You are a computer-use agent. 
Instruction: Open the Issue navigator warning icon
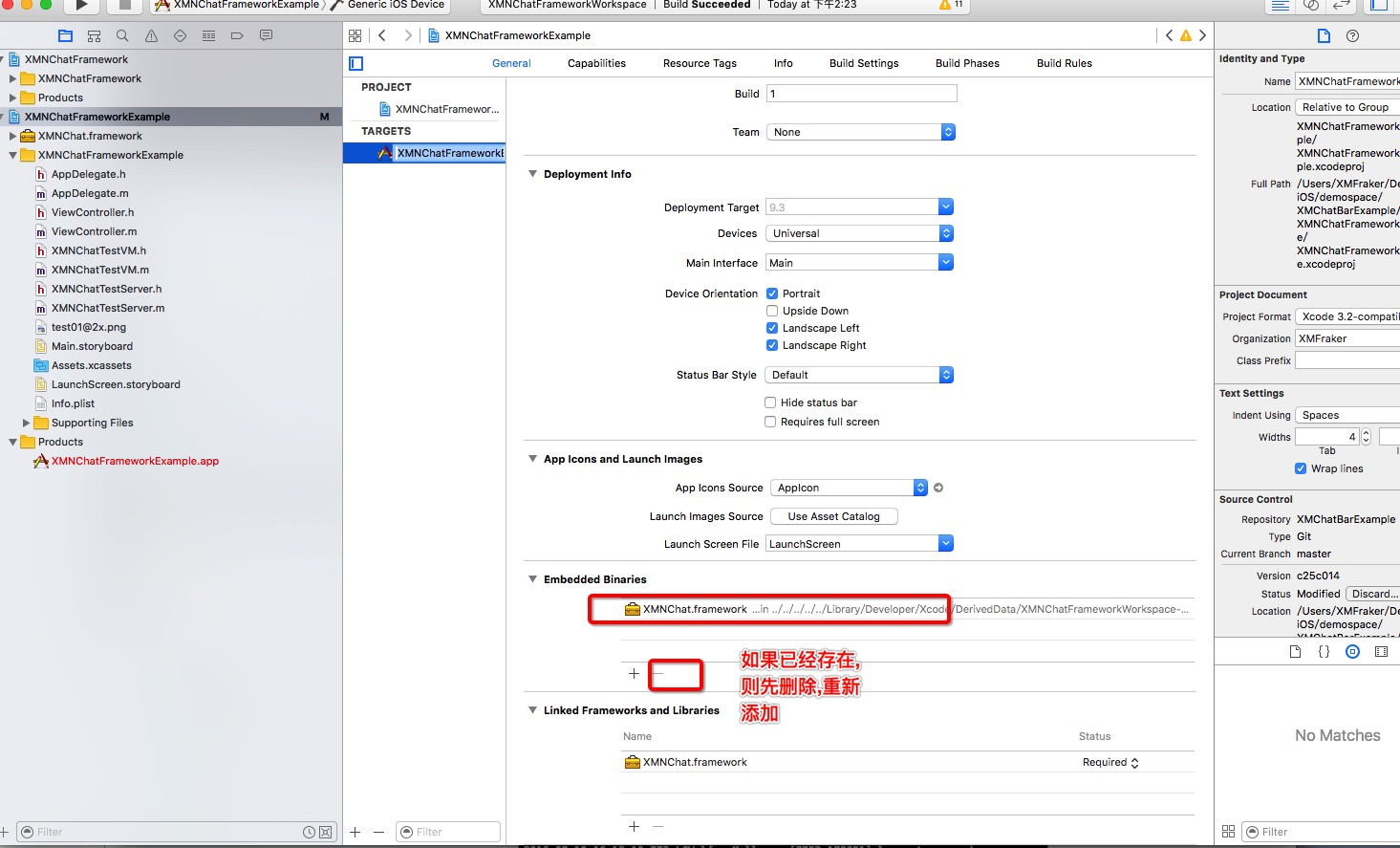click(151, 35)
